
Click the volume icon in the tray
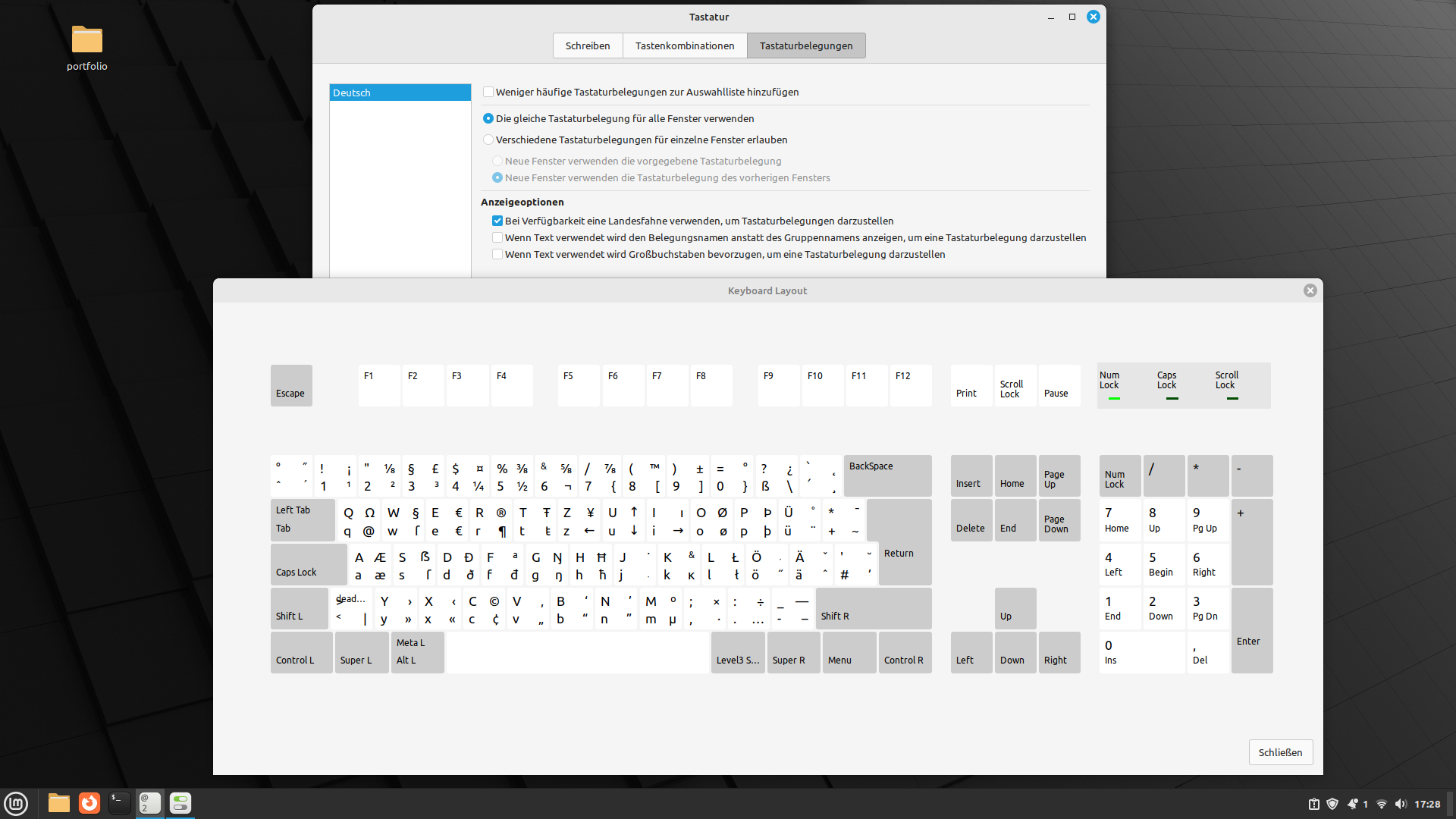coord(1400,804)
